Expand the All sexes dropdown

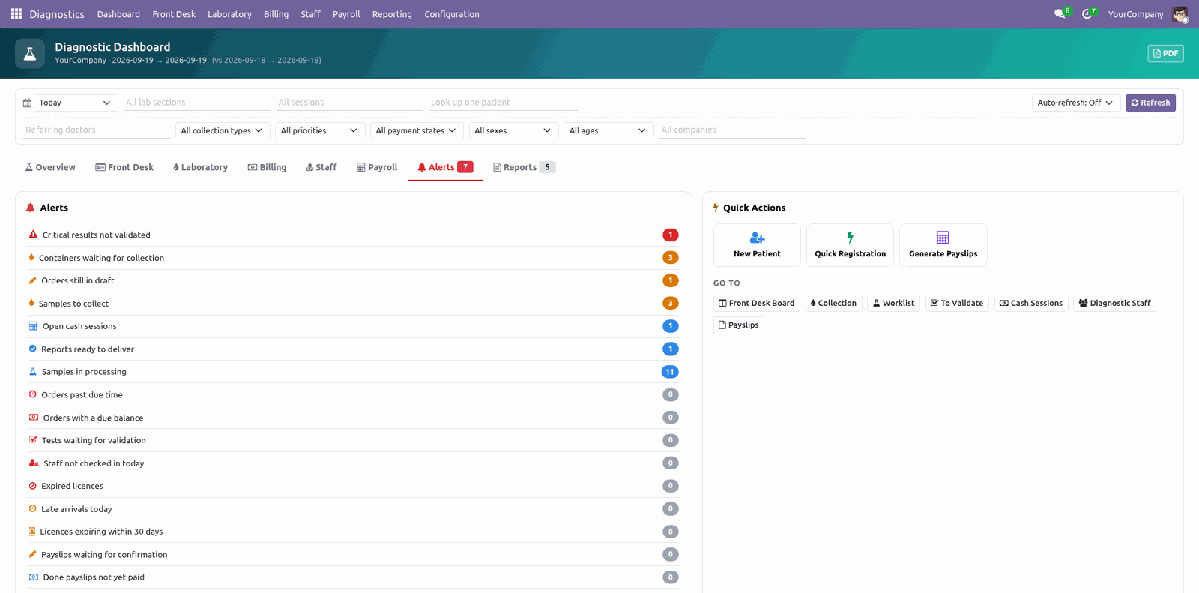(x=512, y=131)
